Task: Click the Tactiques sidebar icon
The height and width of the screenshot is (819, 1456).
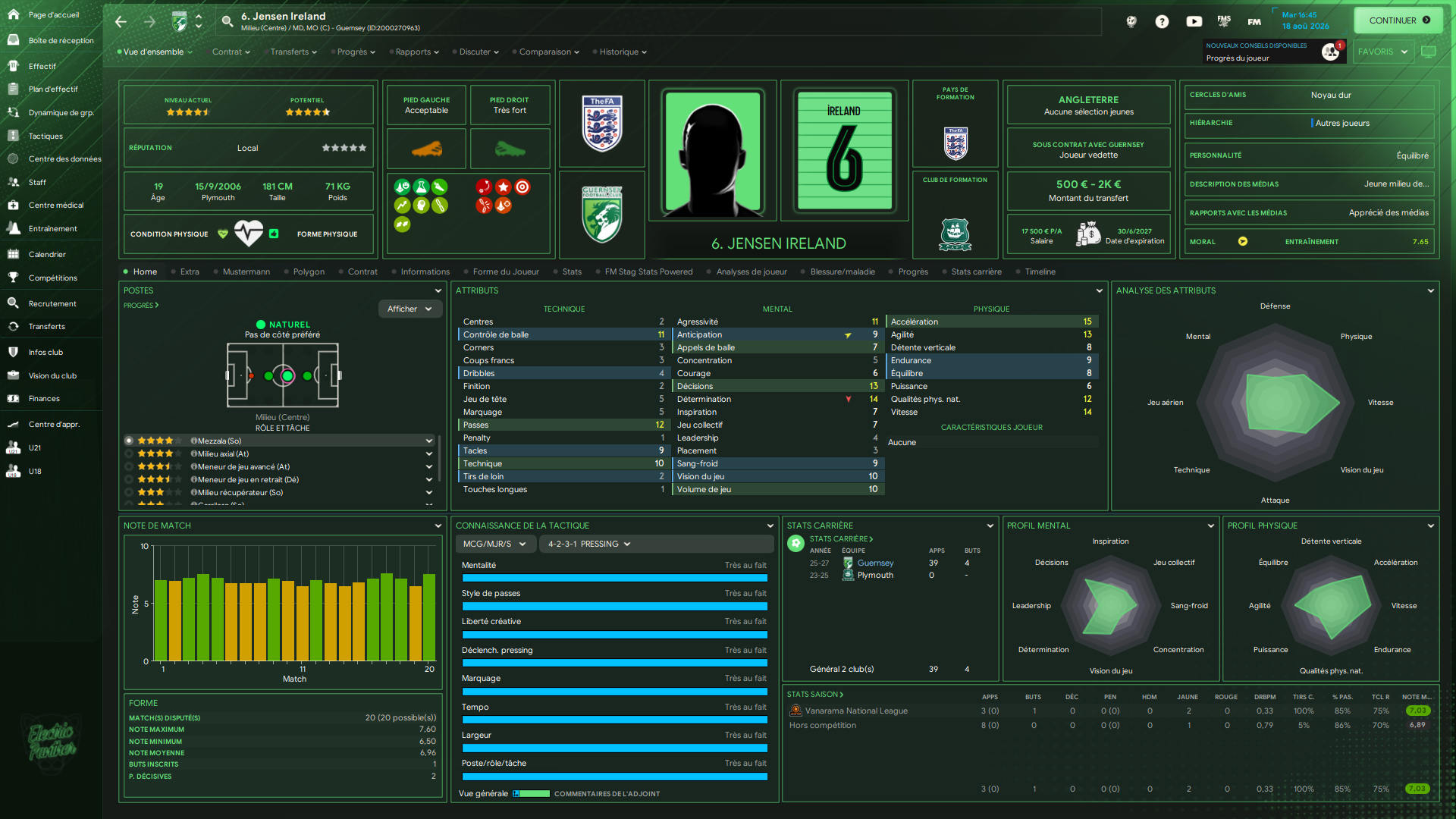Action: pyautogui.click(x=13, y=136)
